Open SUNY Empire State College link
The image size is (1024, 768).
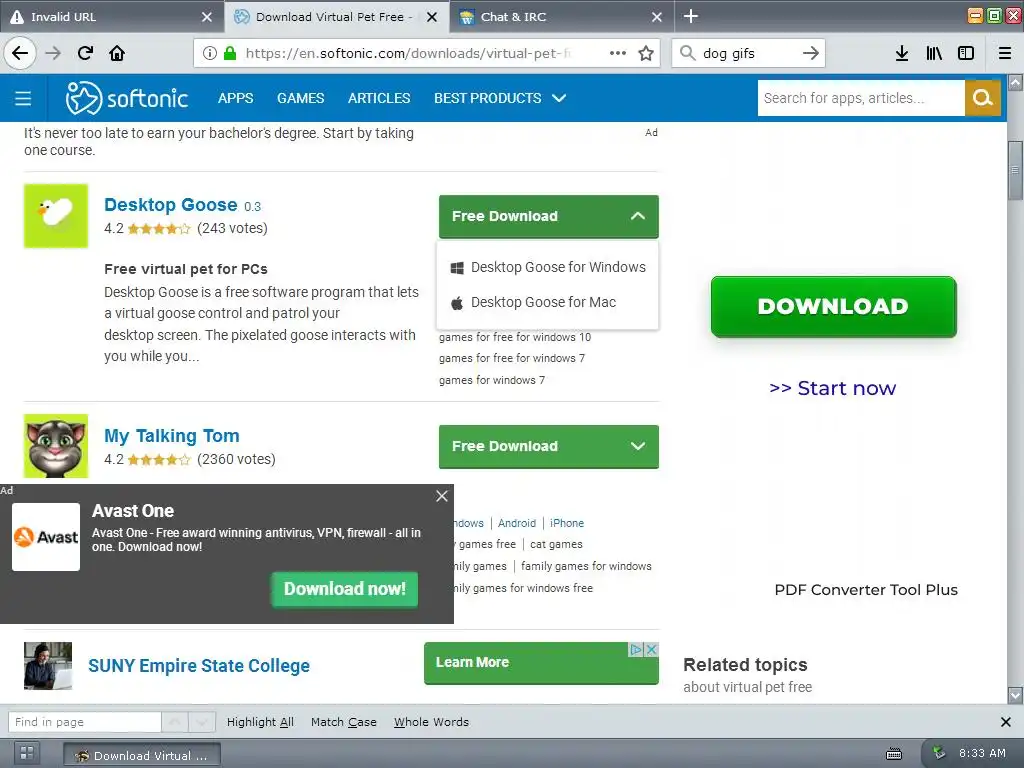(199, 665)
